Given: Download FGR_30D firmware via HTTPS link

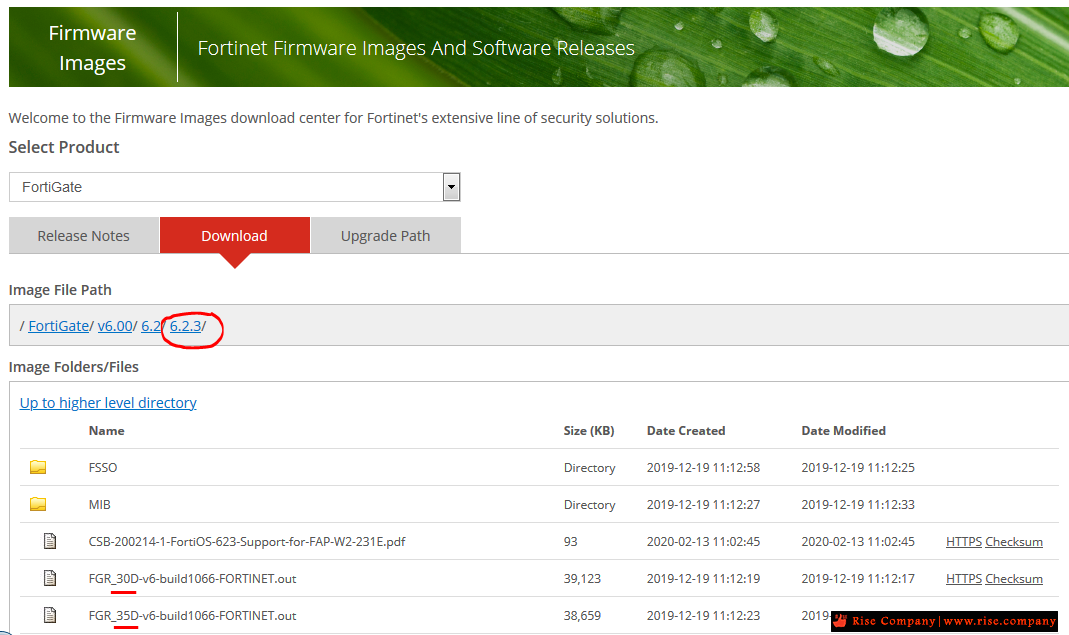Looking at the screenshot, I should [963, 578].
